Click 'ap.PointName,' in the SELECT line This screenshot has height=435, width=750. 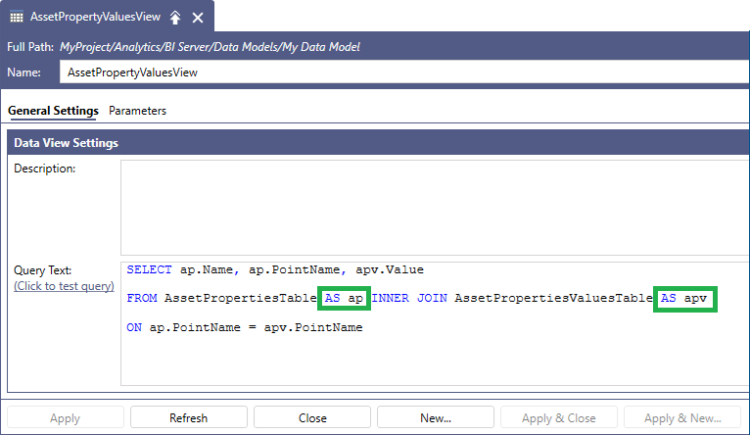click(298, 269)
